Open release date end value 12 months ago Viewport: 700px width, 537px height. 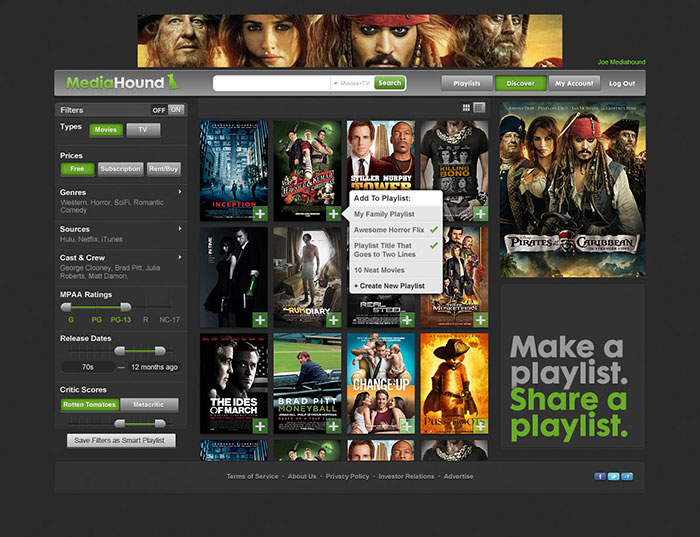[154, 367]
